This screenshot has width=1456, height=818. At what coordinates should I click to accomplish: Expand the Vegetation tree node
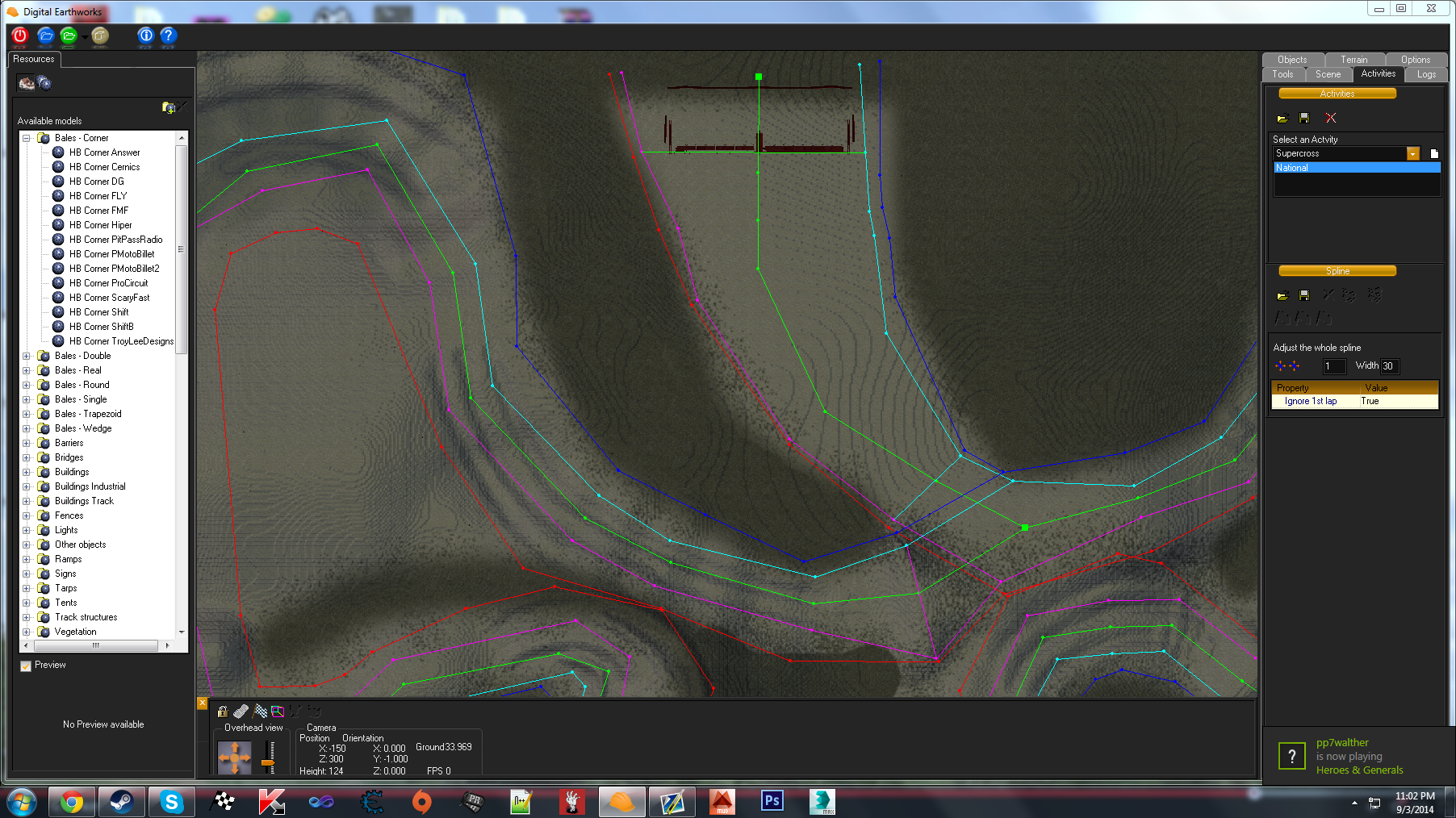(x=27, y=632)
